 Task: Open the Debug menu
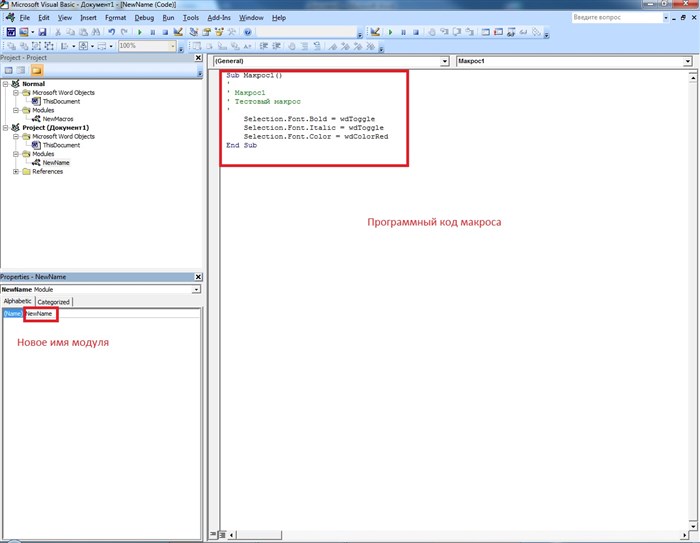(144, 18)
